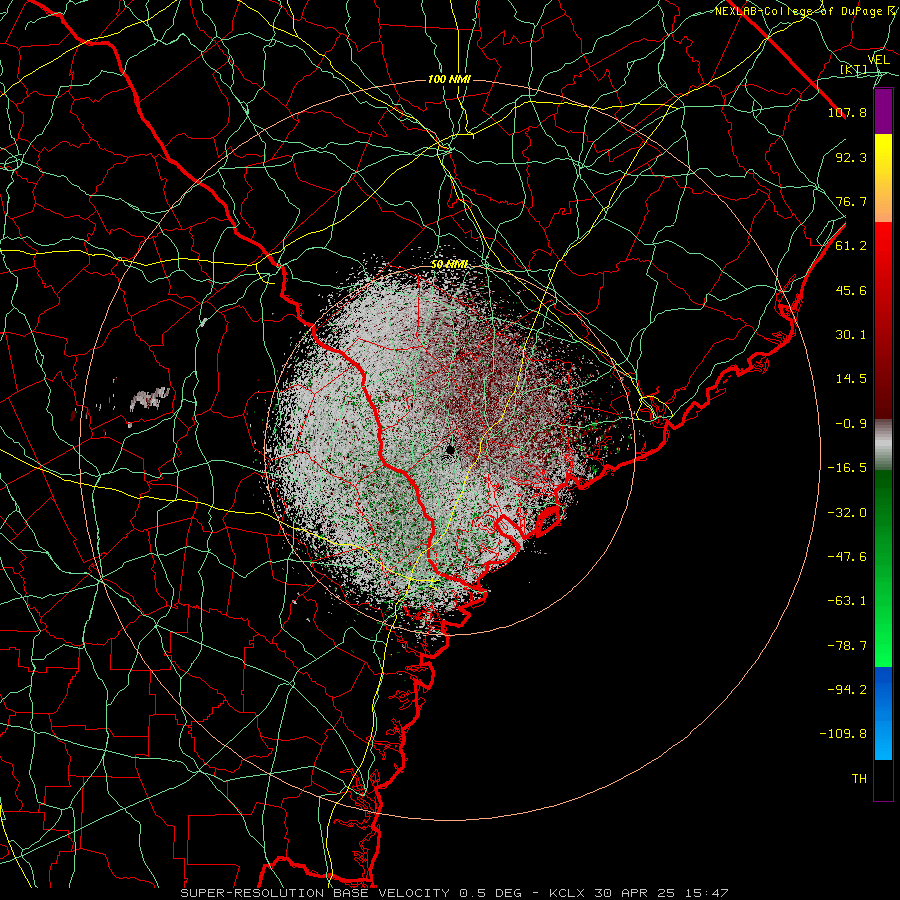Click the TH legend label

click(859, 779)
